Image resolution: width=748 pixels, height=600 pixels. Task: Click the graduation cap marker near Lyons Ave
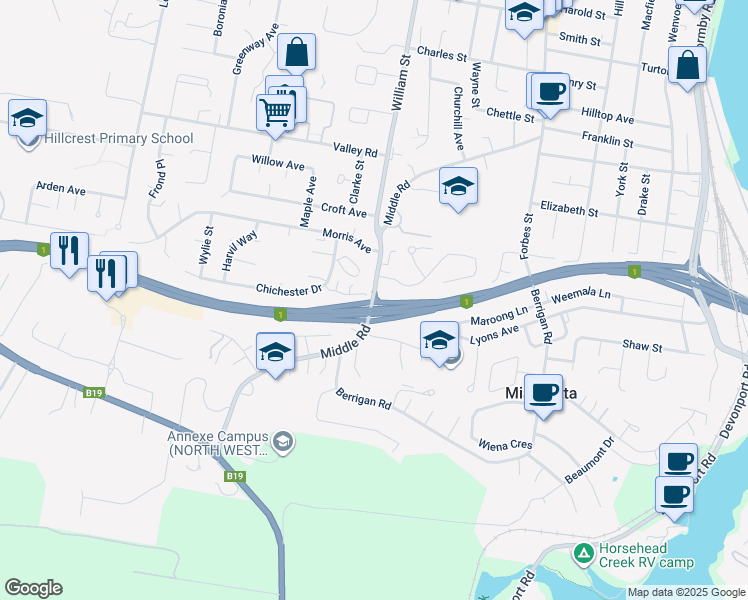click(x=439, y=341)
